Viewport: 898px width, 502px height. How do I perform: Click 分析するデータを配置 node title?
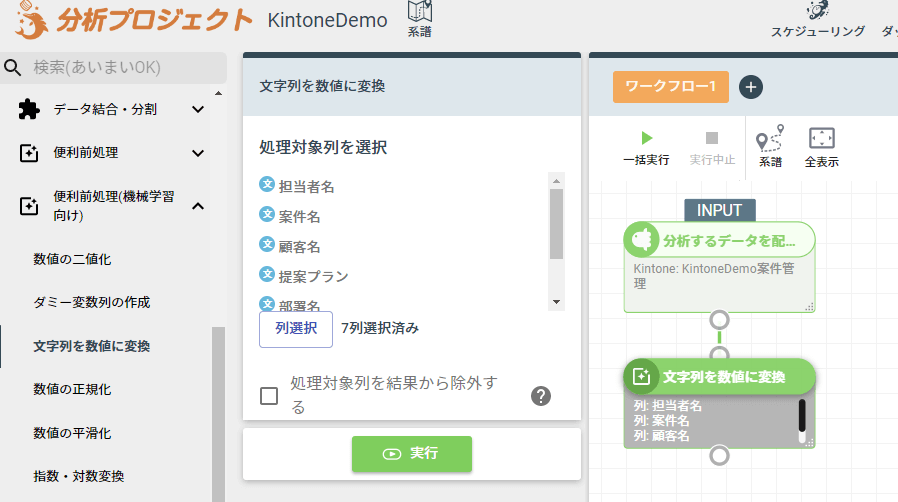pos(729,241)
